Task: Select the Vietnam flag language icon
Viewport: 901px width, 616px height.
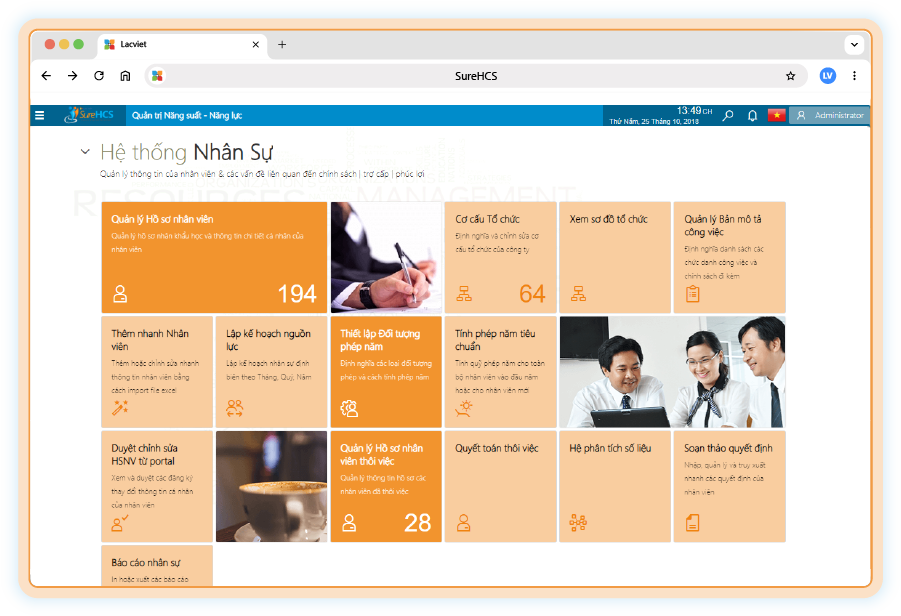Action: pyautogui.click(x=776, y=116)
